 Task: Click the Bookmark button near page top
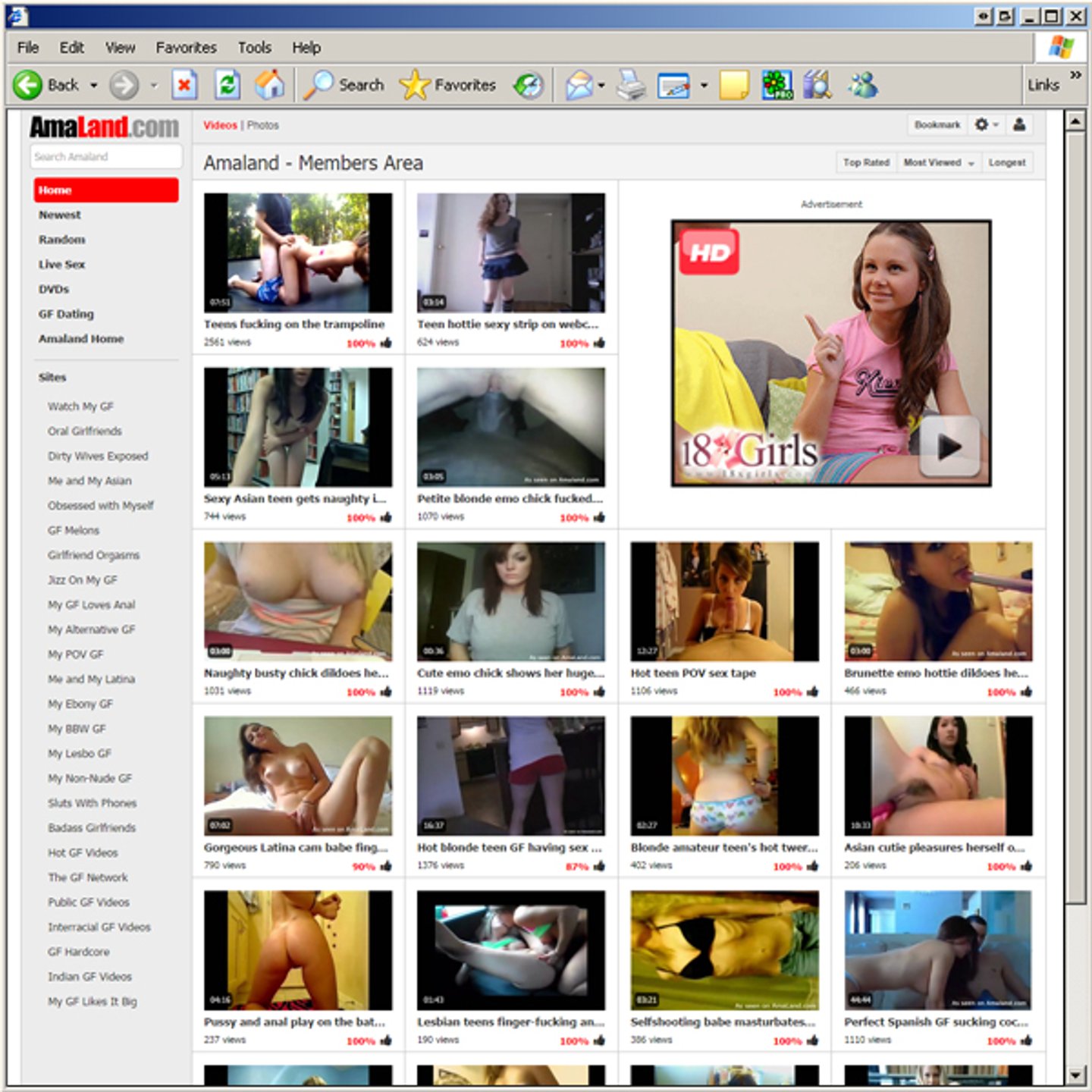tap(937, 124)
